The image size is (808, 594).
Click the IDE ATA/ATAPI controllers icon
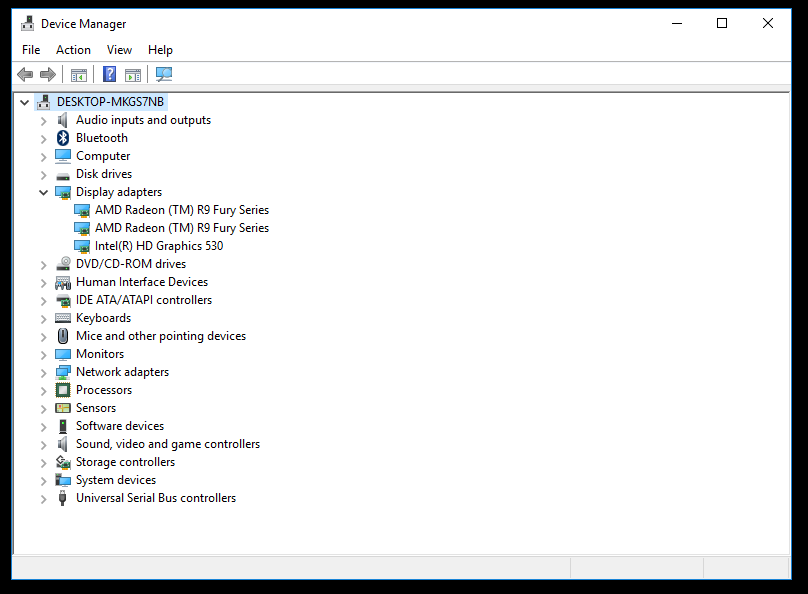(x=63, y=300)
